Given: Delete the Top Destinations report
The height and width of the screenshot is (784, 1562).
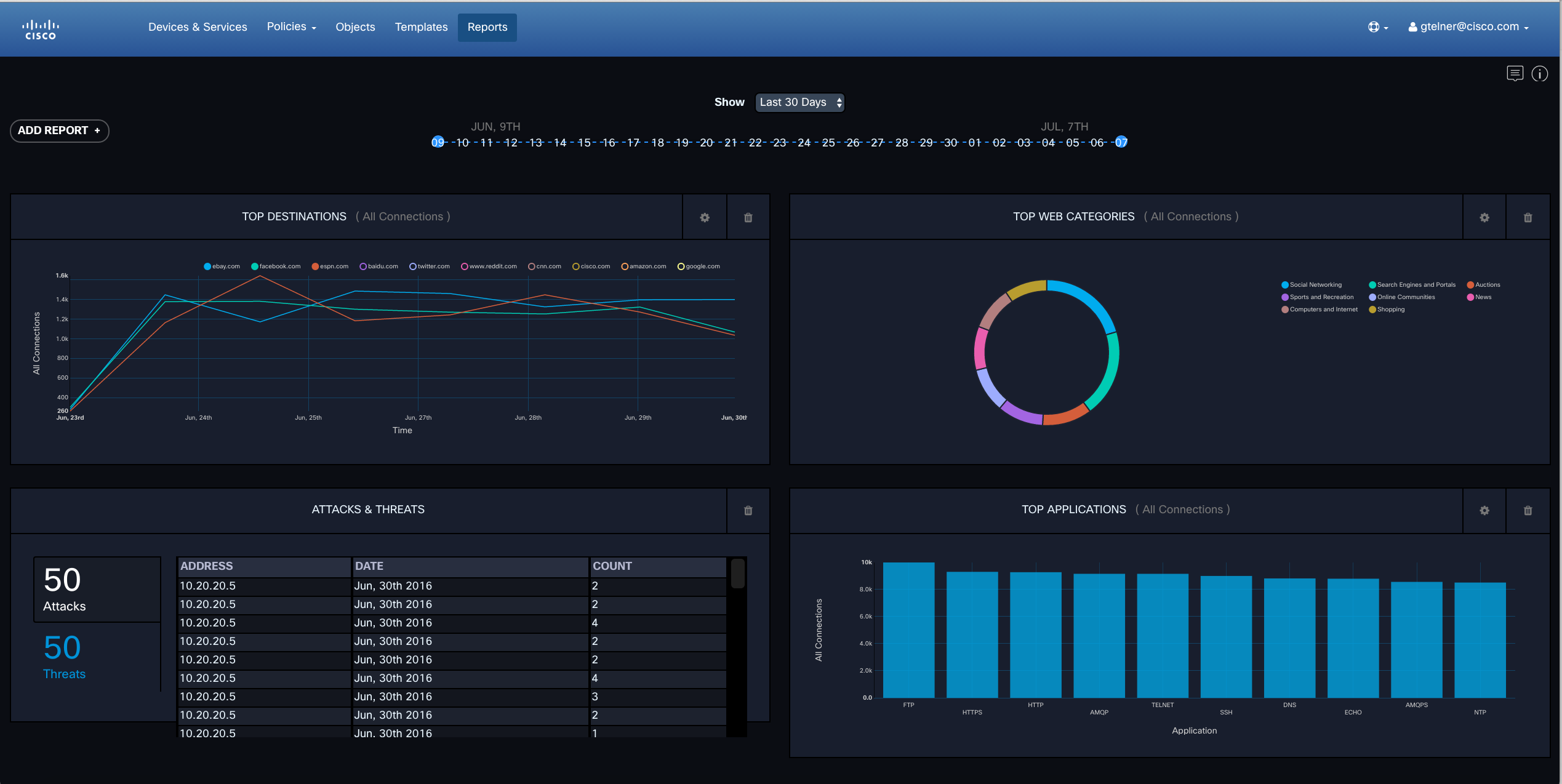Looking at the screenshot, I should click(x=748, y=217).
